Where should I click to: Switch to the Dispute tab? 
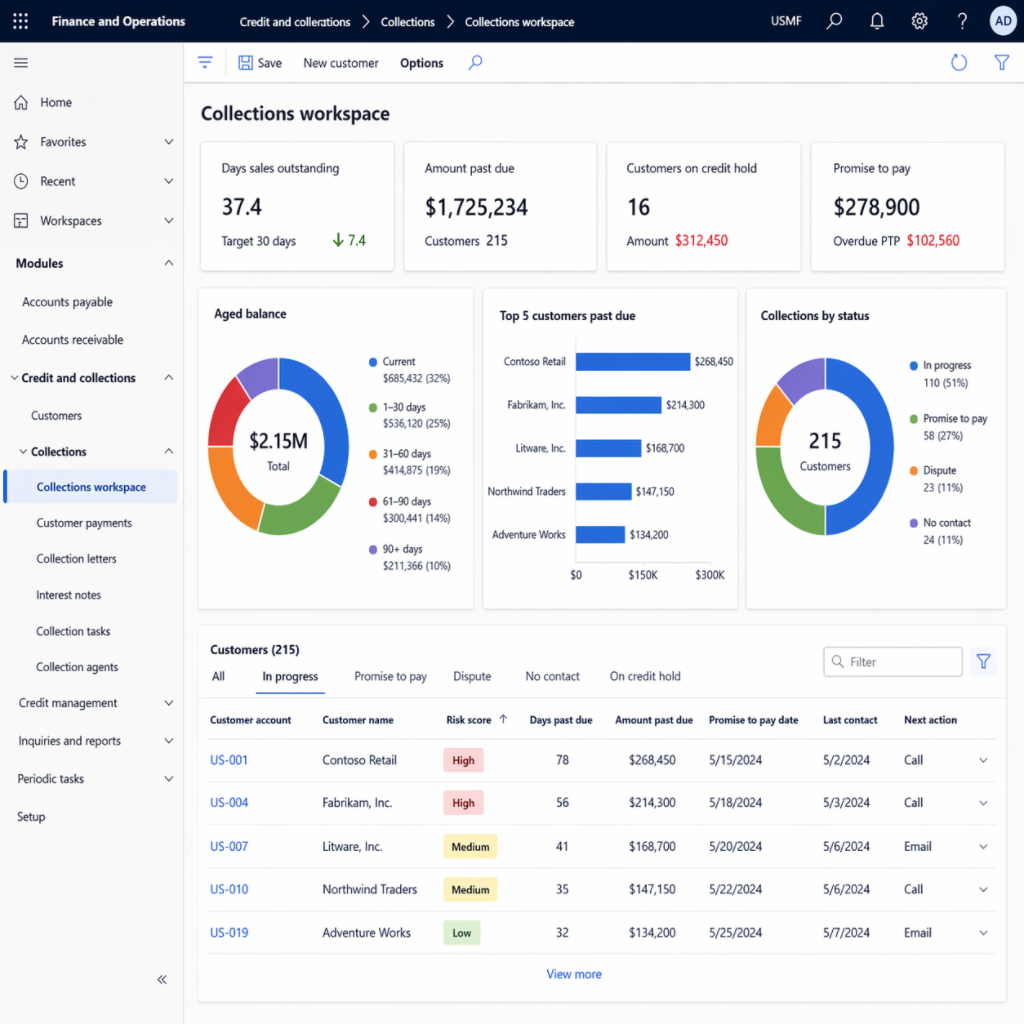click(x=472, y=677)
